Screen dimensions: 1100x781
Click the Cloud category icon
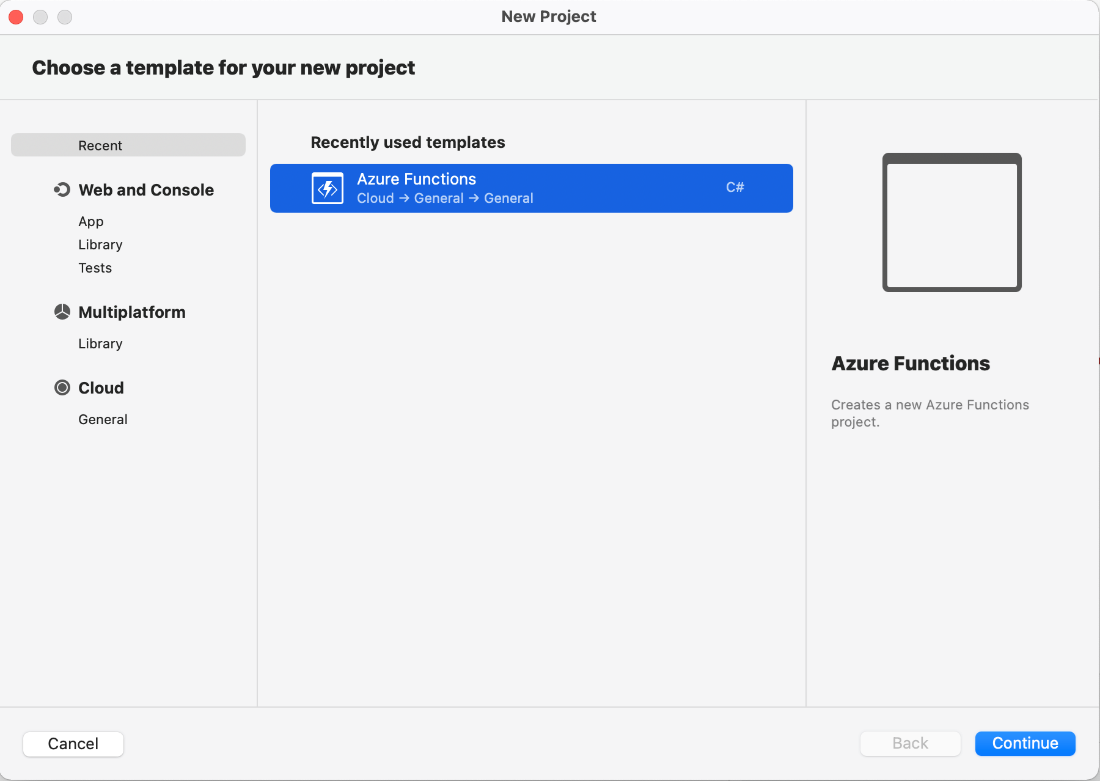pyautogui.click(x=62, y=387)
